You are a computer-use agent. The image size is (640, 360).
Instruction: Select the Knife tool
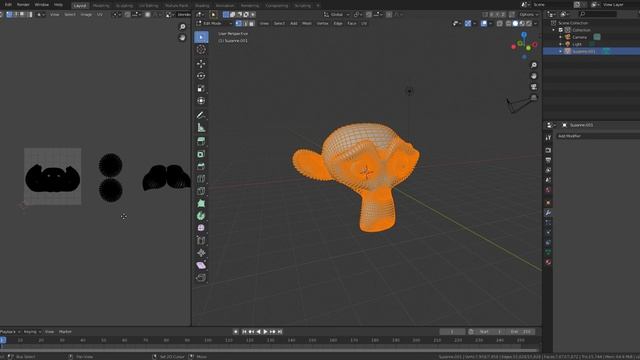(x=201, y=191)
